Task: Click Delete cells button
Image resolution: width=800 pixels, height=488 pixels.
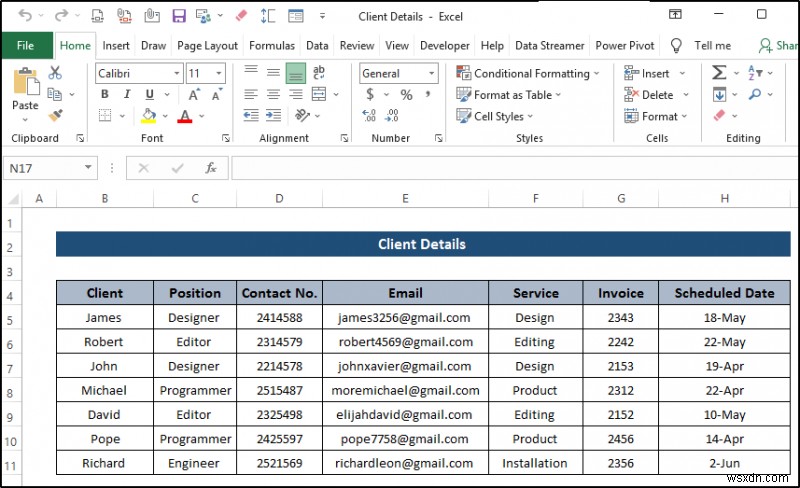Action: pyautogui.click(x=648, y=95)
